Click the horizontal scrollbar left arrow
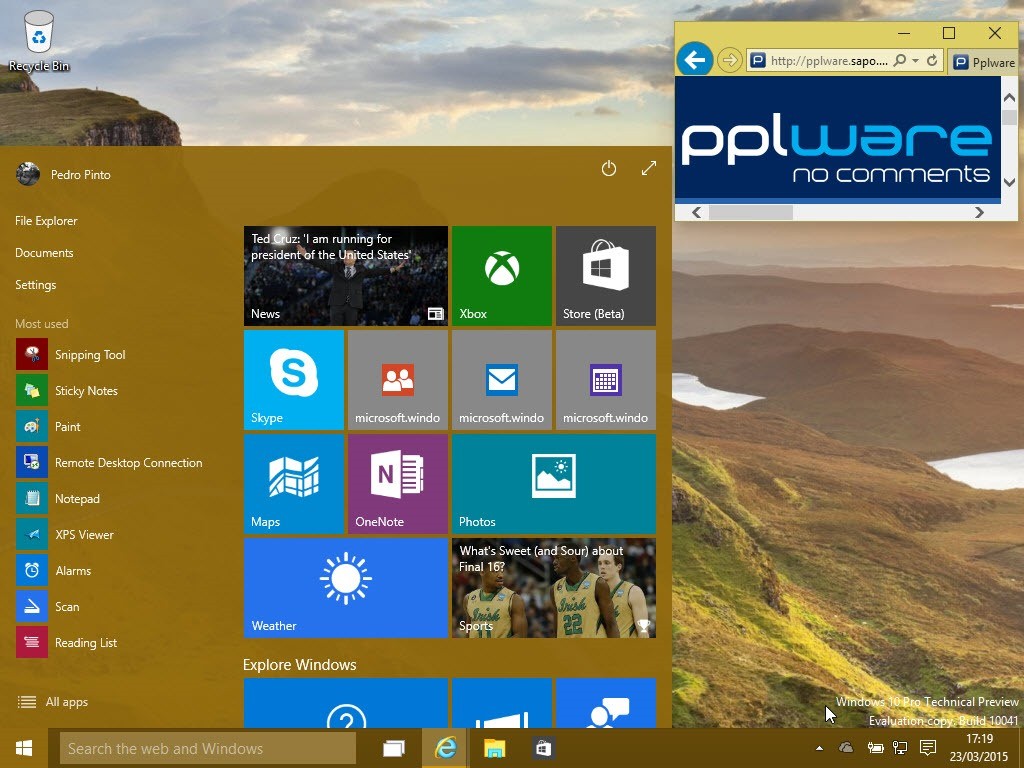Viewport: 1024px width, 768px height. 697,212
